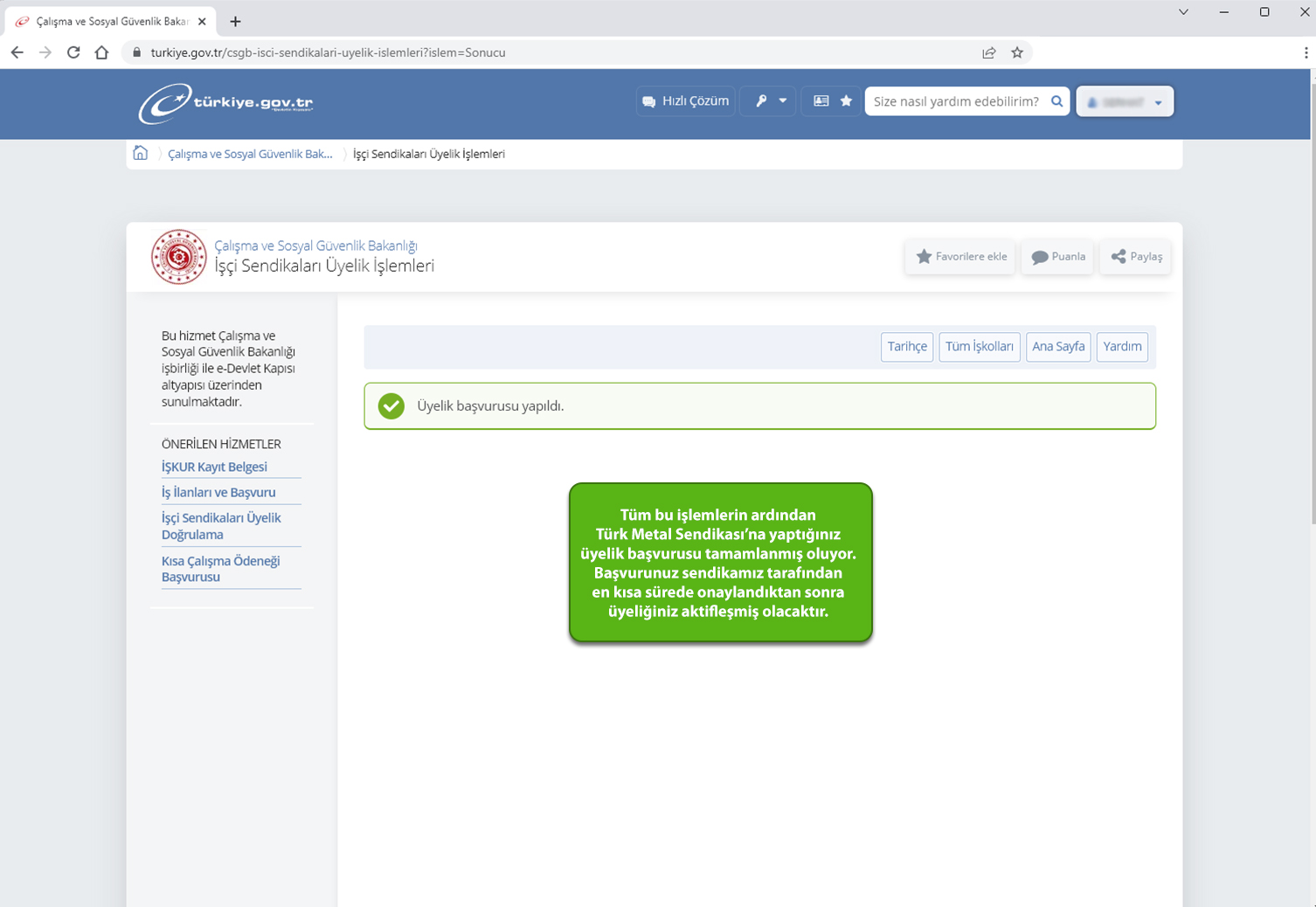This screenshot has width=1316, height=907.
Task: Minimize the browser window
Action: coord(1223,12)
